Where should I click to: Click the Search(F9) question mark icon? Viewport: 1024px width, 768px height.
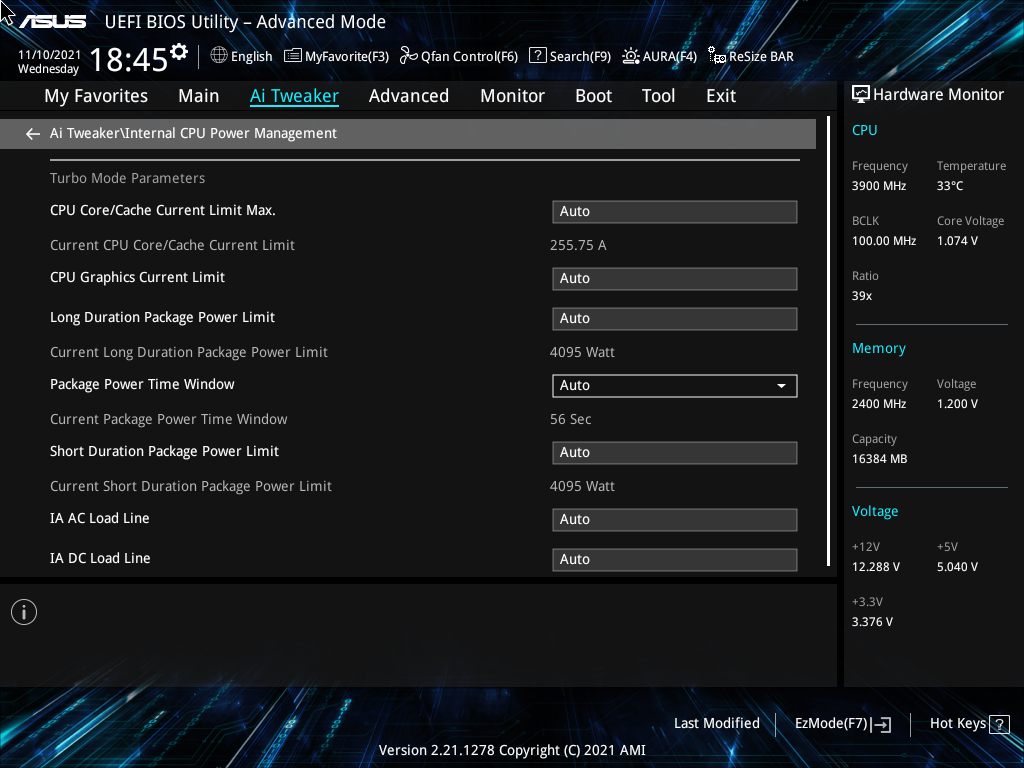[x=537, y=55]
